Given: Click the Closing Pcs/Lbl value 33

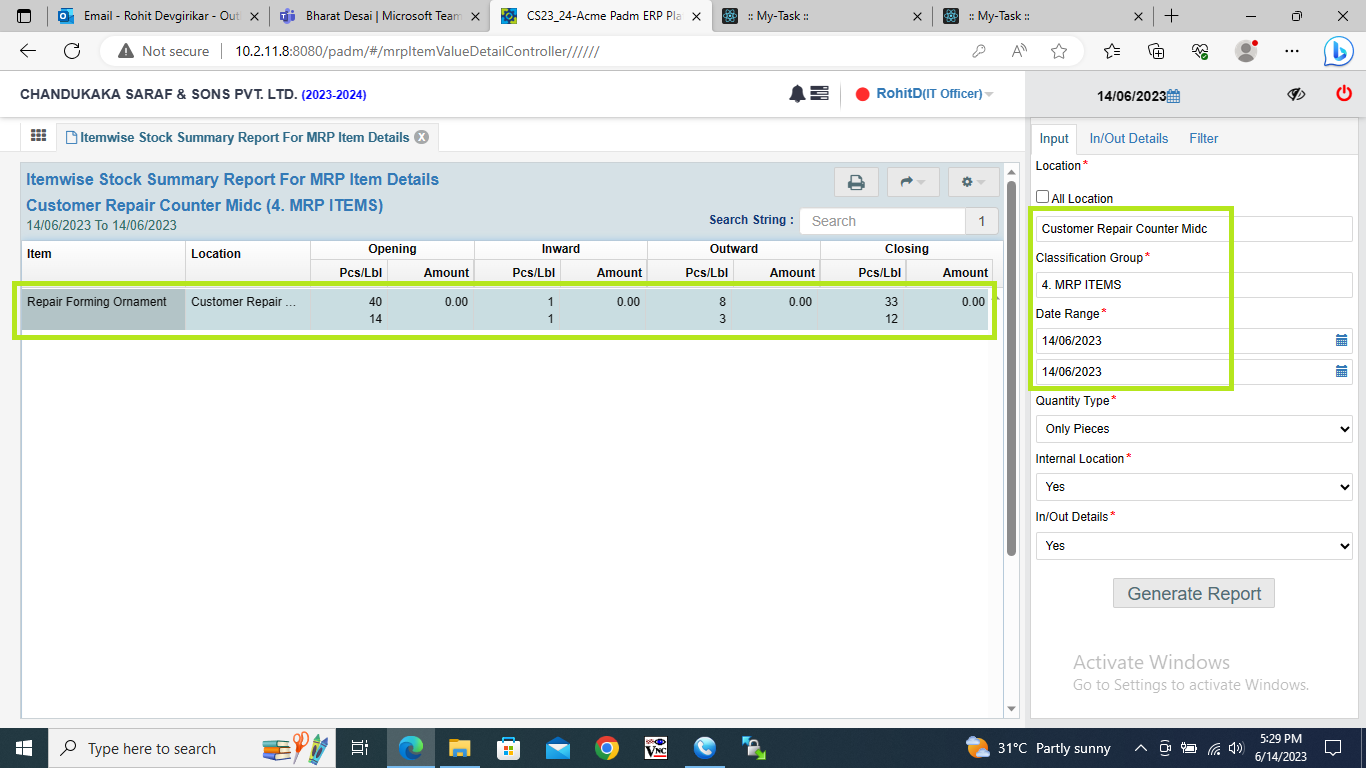Looking at the screenshot, I should (890, 301).
